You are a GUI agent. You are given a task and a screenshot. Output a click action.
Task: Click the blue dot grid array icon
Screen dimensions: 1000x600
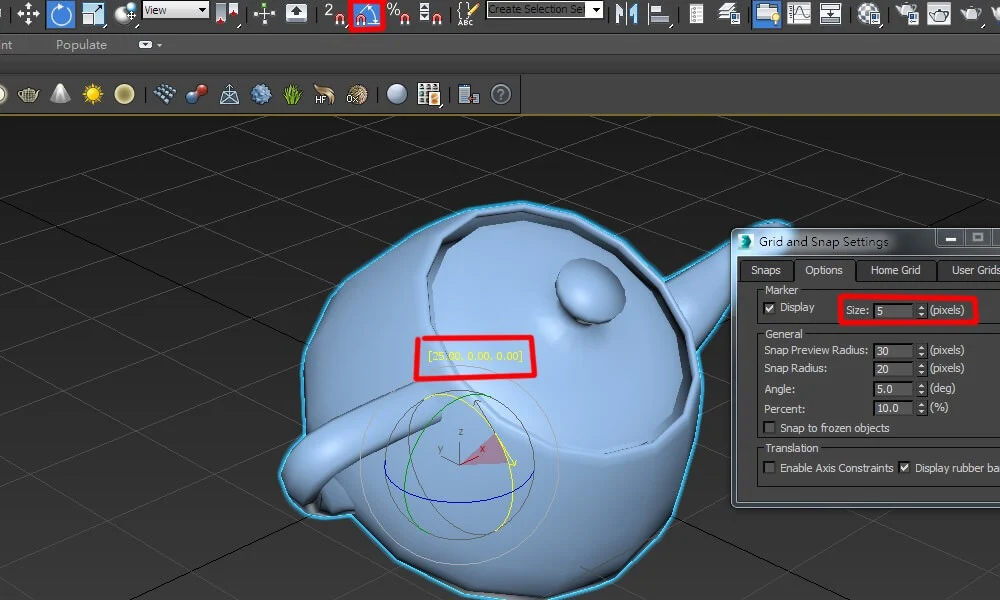(x=165, y=94)
